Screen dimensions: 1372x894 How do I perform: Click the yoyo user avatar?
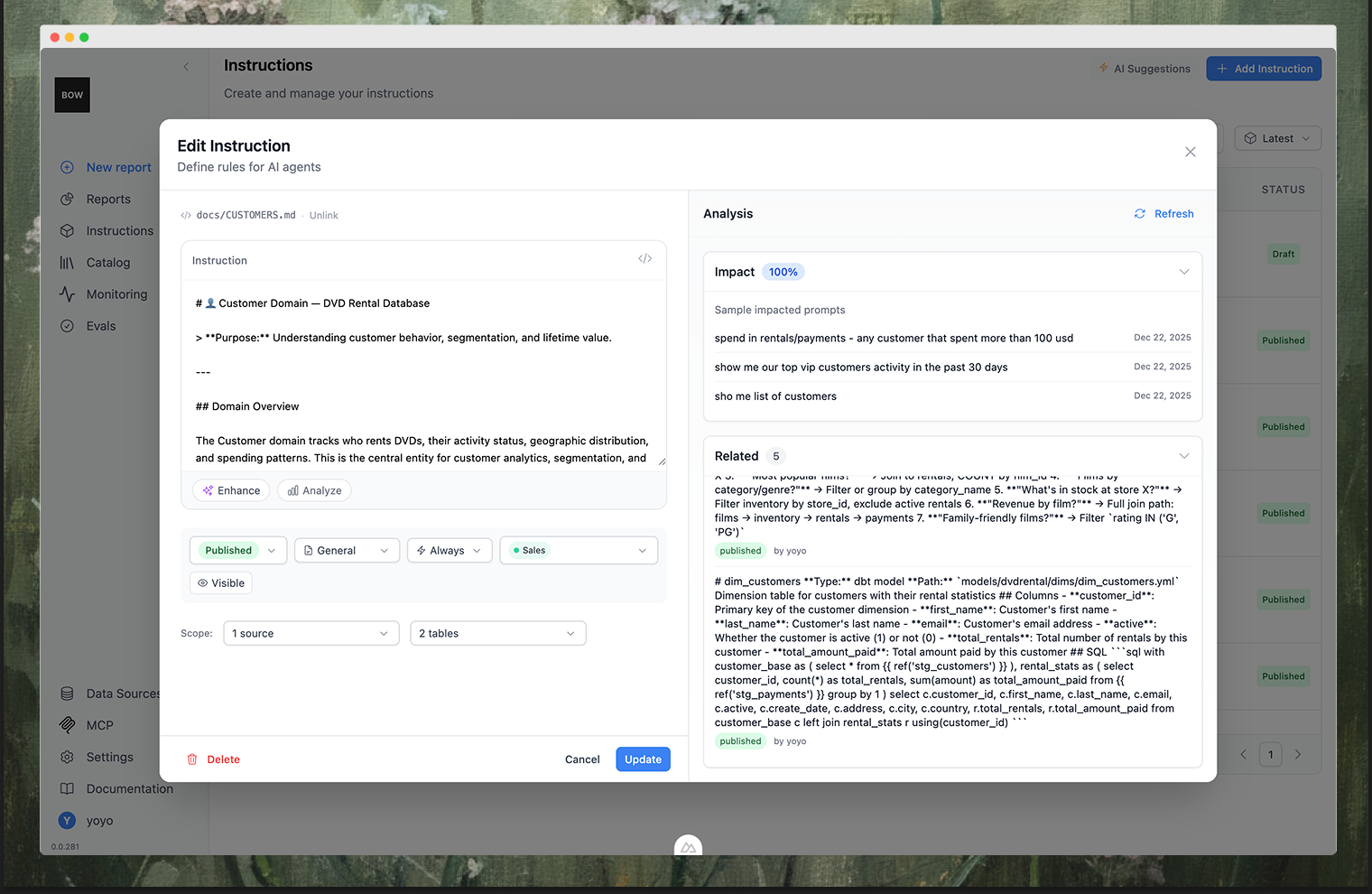tap(67, 820)
